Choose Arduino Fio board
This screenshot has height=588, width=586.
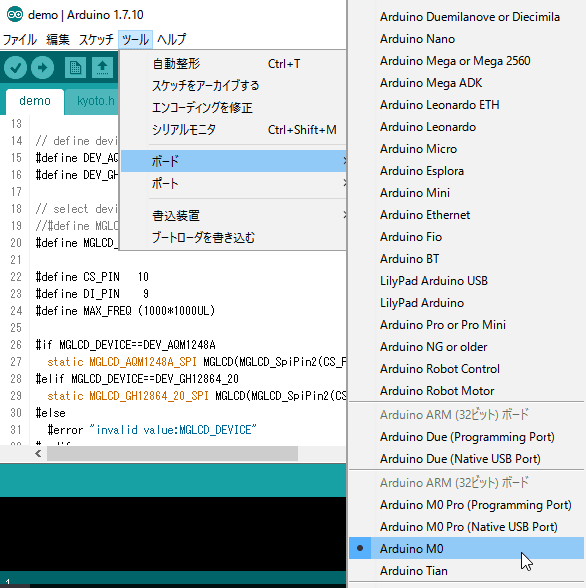[466, 237]
